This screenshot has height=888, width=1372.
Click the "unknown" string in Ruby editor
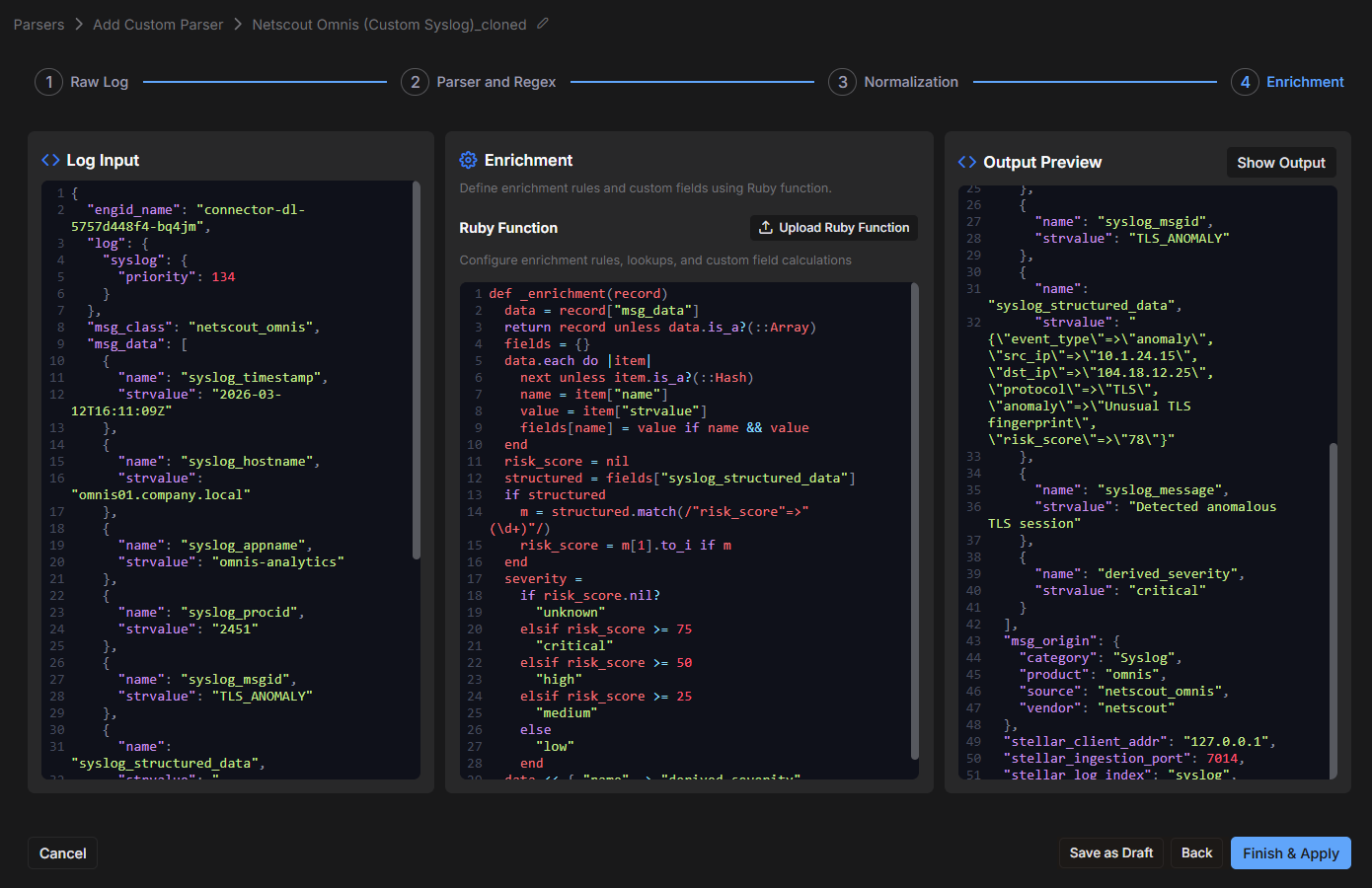point(571,613)
